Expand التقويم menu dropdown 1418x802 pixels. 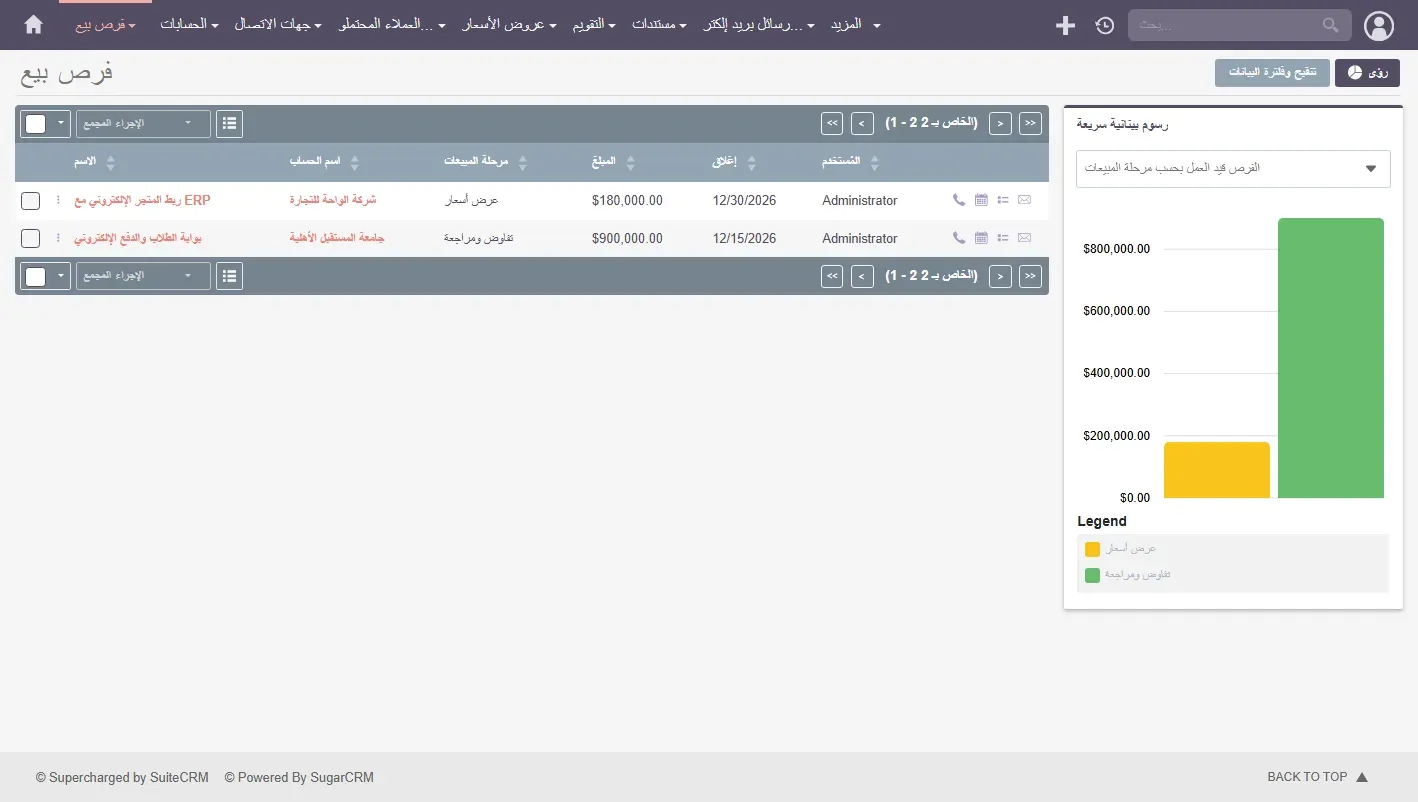[x=594, y=24]
